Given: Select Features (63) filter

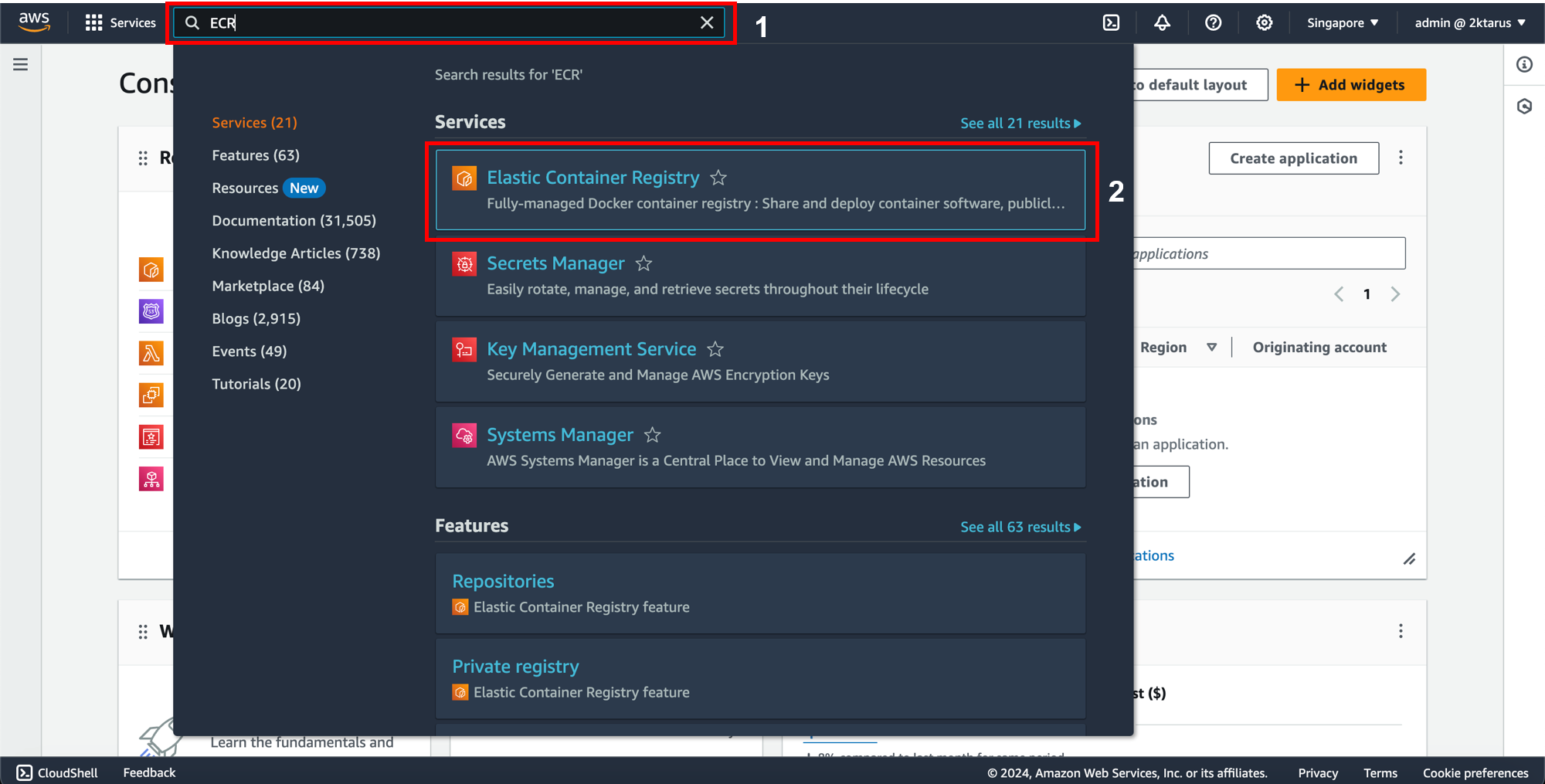Looking at the screenshot, I should pyautogui.click(x=256, y=155).
